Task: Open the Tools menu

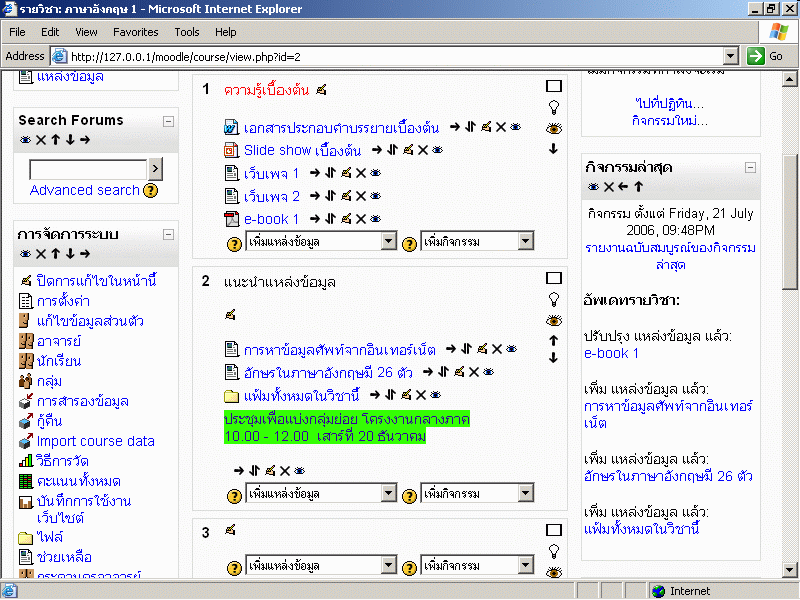Action: (x=186, y=32)
